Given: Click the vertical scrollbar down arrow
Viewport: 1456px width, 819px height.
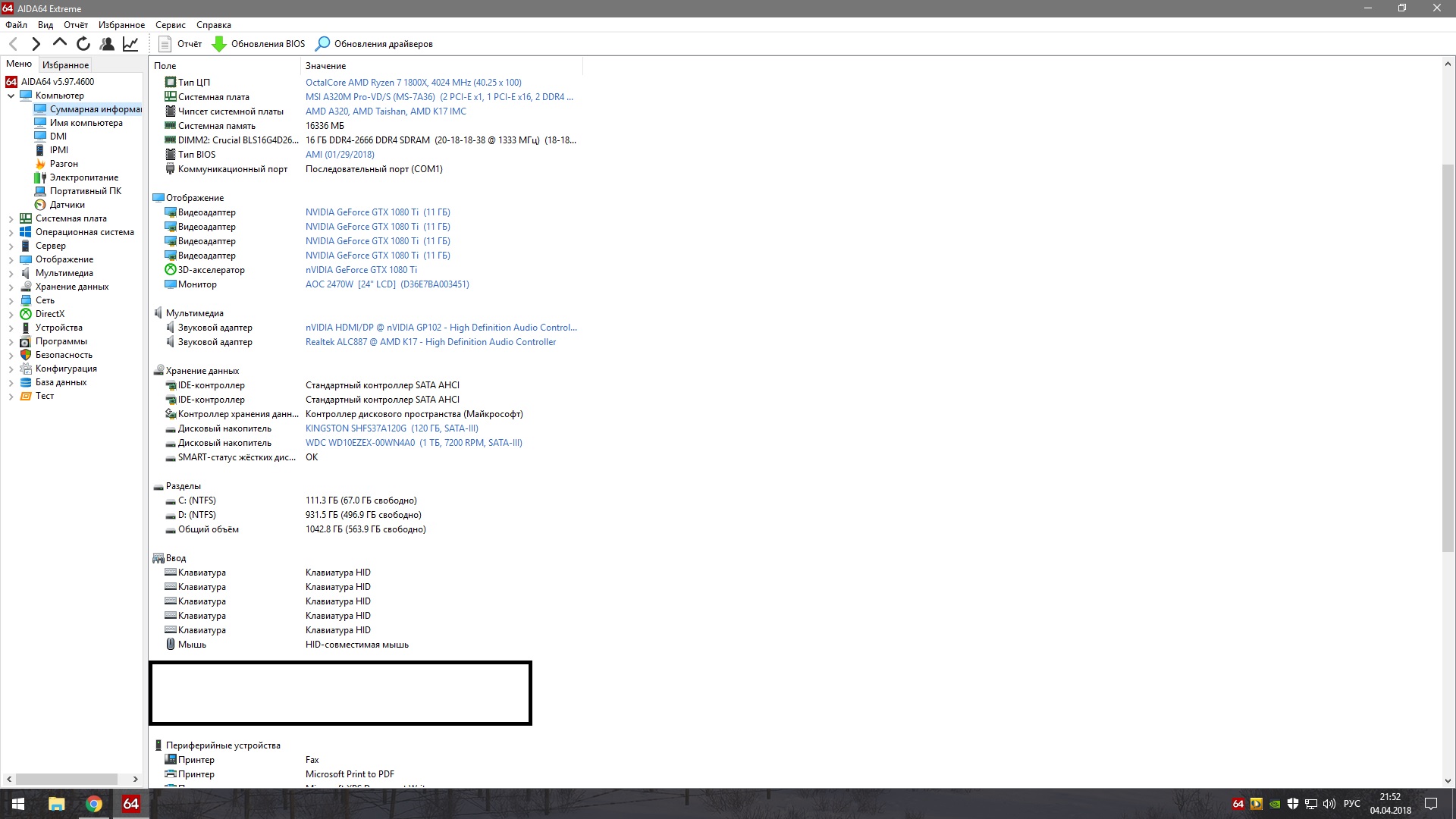Looking at the screenshot, I should [x=1447, y=780].
